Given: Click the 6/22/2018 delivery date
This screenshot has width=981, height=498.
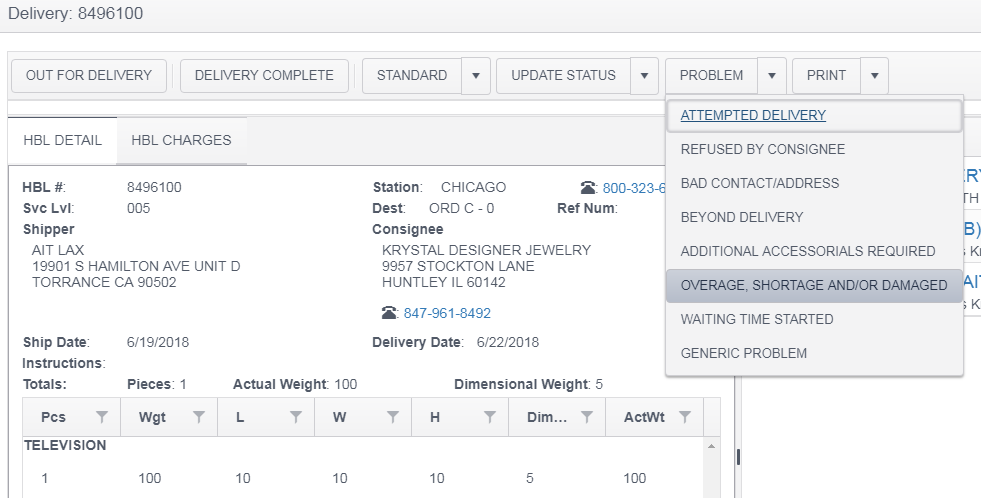Looking at the screenshot, I should [507, 342].
